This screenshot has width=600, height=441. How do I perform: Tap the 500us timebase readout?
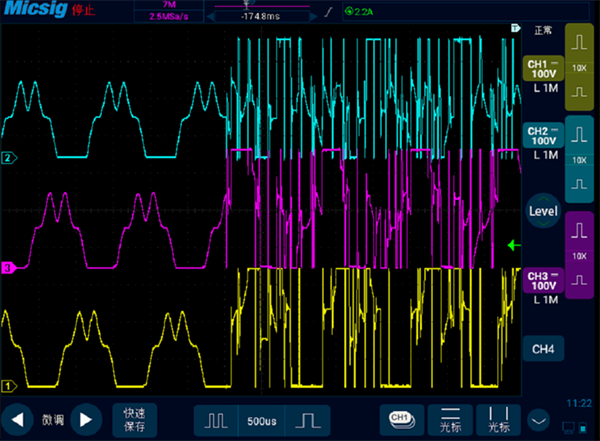point(260,419)
